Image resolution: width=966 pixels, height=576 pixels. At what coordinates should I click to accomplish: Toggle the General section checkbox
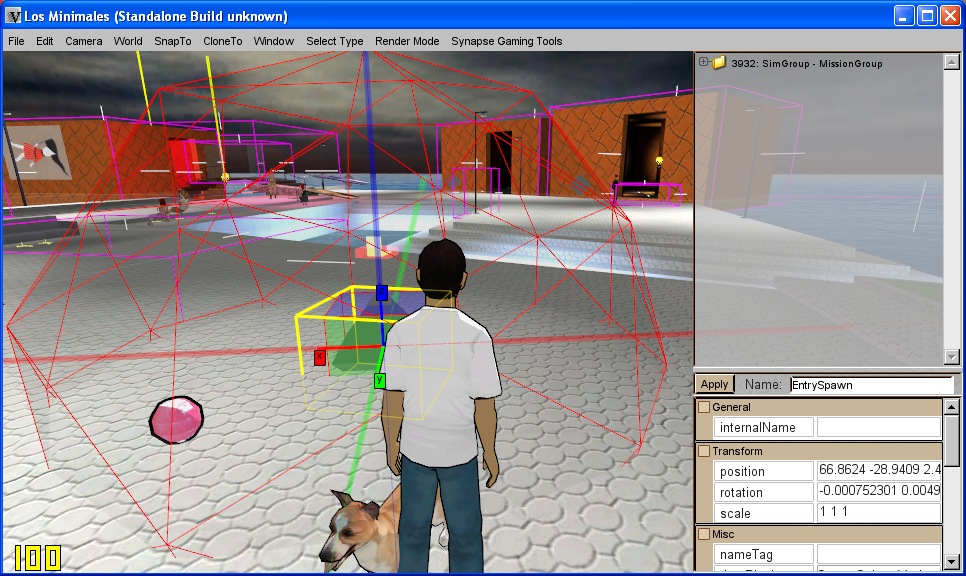(704, 407)
